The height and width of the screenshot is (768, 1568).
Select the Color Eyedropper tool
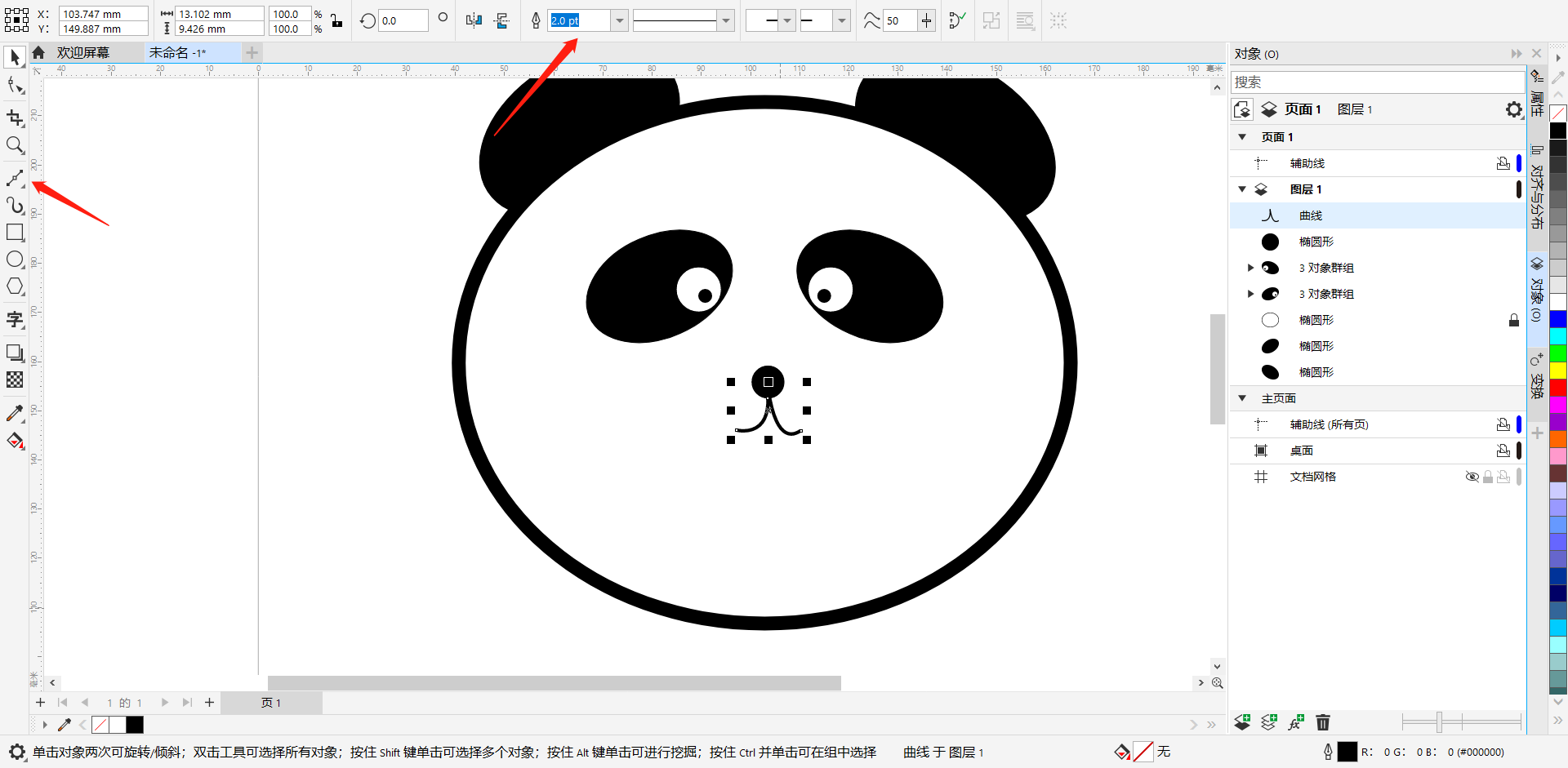pos(14,414)
